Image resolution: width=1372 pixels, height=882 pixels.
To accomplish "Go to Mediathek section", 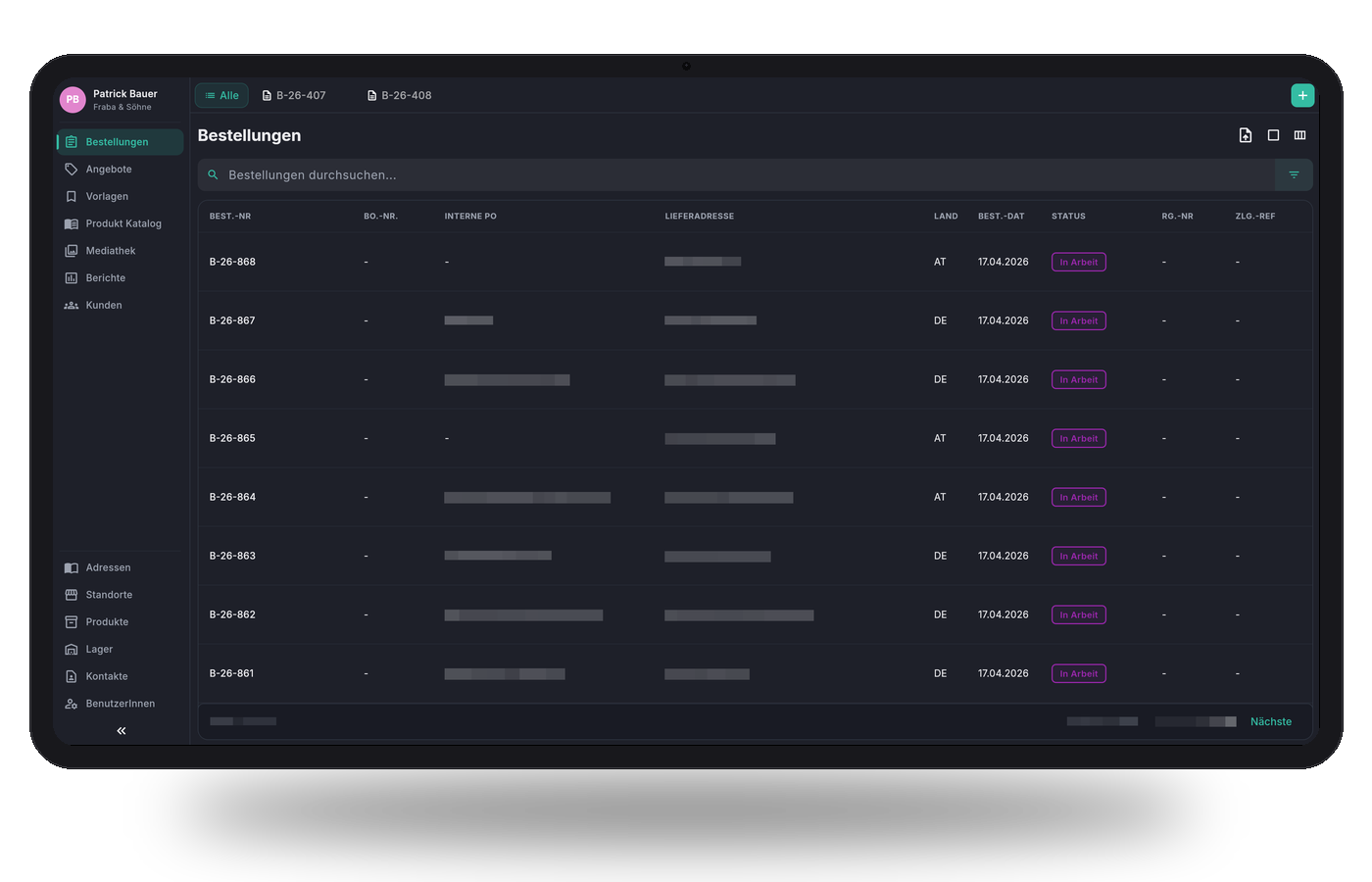I will (x=110, y=251).
